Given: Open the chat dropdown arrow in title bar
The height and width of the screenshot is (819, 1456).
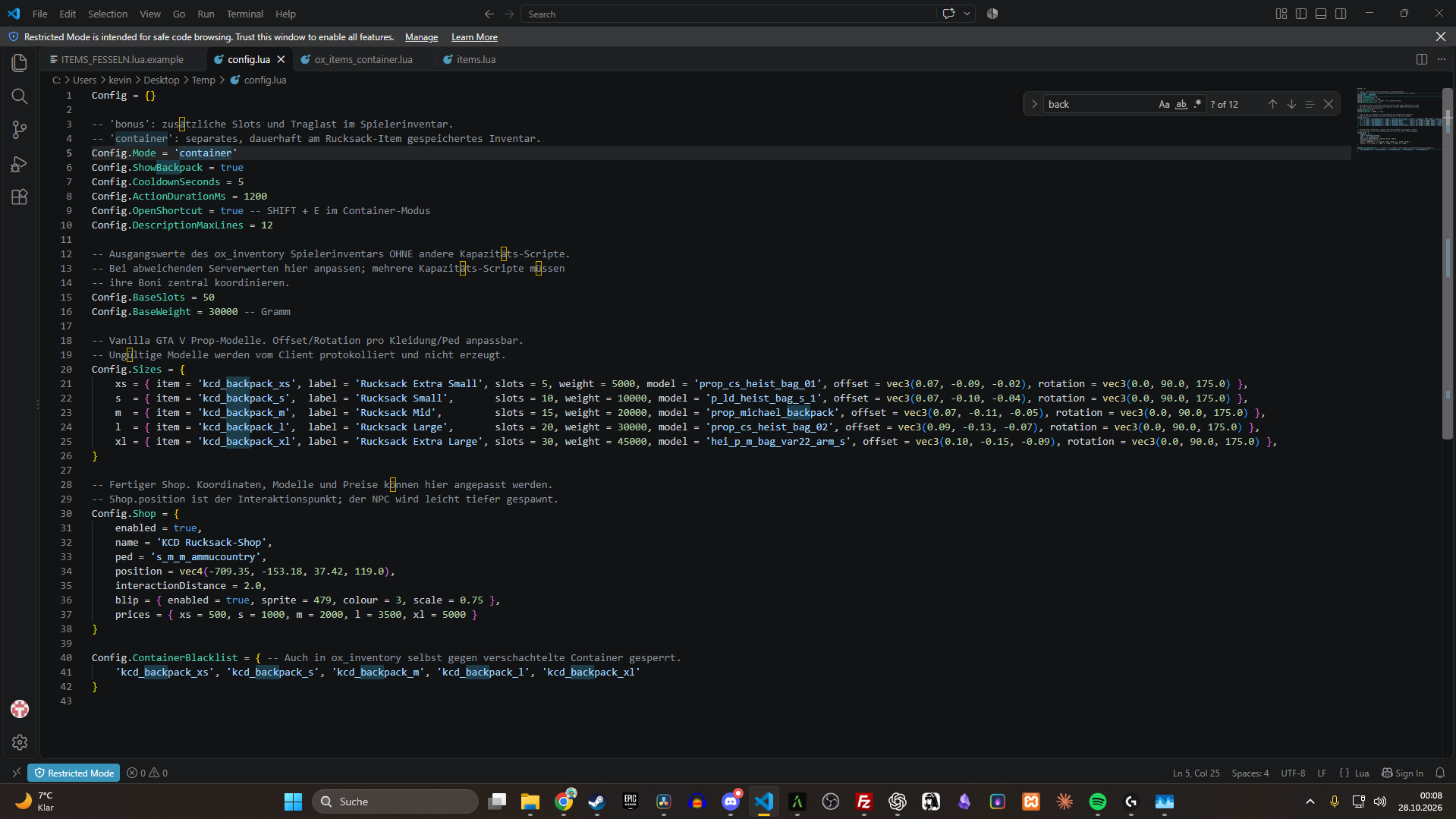Looking at the screenshot, I should pos(967,14).
